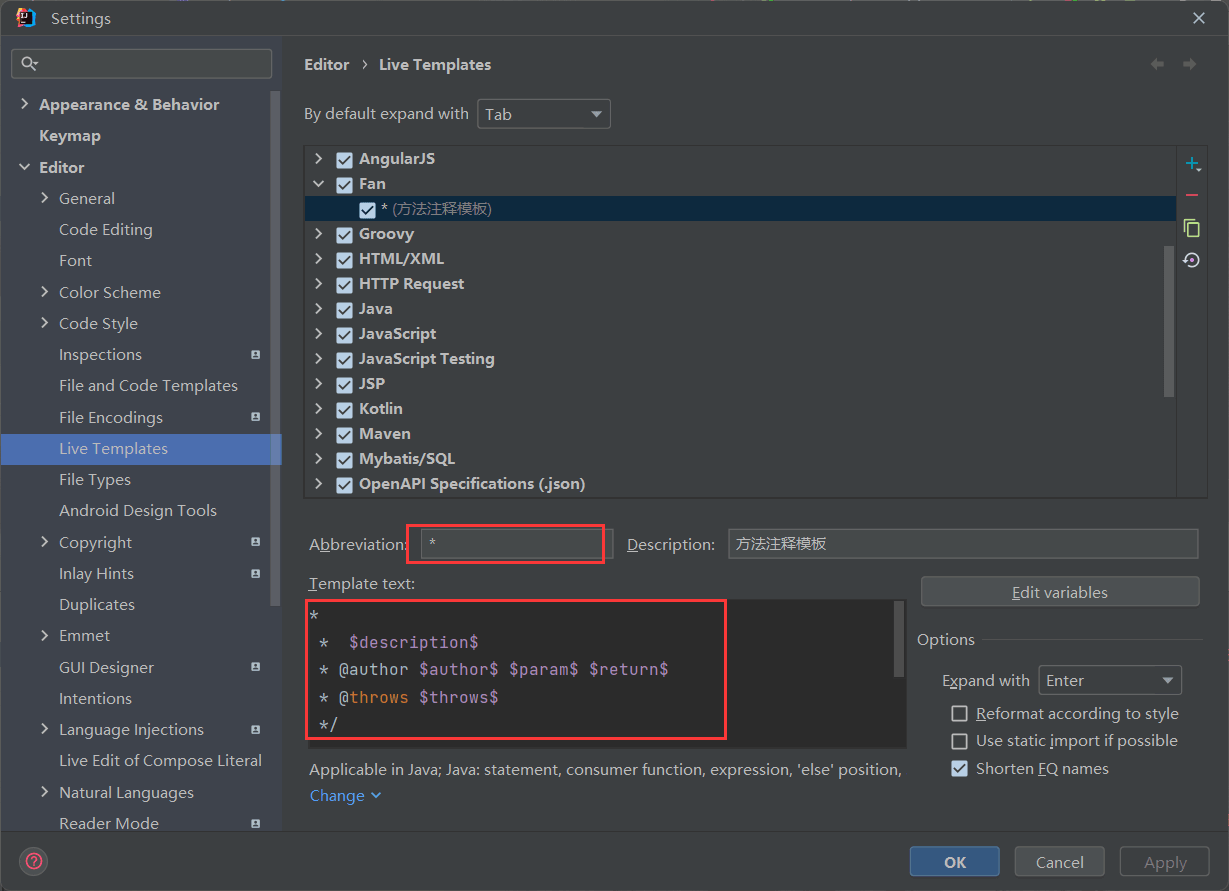Viewport: 1229px width, 891px height.
Task: Click the back navigation arrow icon
Action: (1157, 64)
